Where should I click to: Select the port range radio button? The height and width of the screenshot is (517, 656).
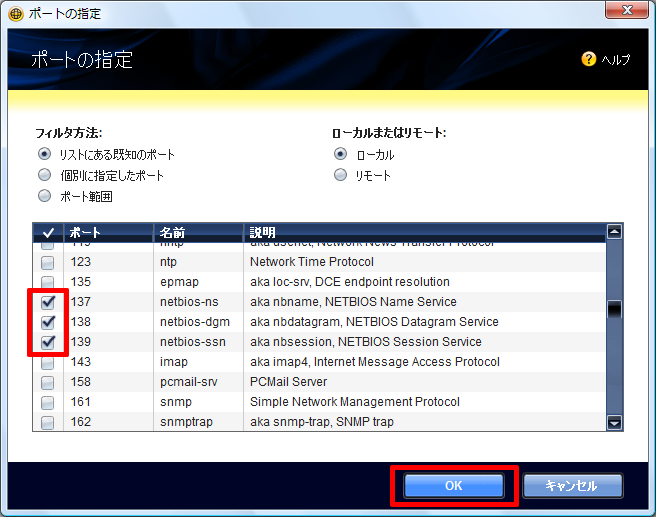pyautogui.click(x=44, y=196)
